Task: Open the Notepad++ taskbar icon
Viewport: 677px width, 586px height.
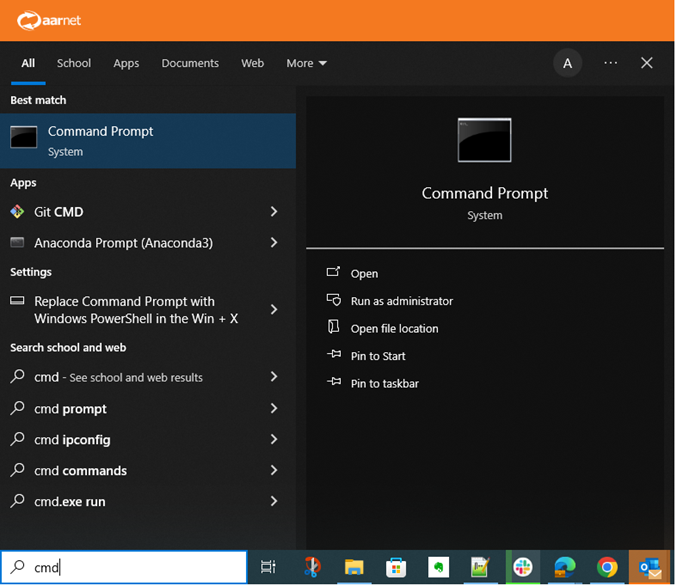Action: (x=480, y=567)
